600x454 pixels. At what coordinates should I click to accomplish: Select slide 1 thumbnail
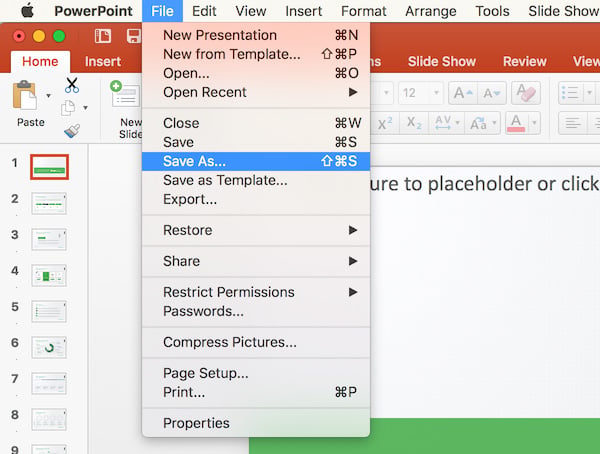pyautogui.click(x=49, y=167)
